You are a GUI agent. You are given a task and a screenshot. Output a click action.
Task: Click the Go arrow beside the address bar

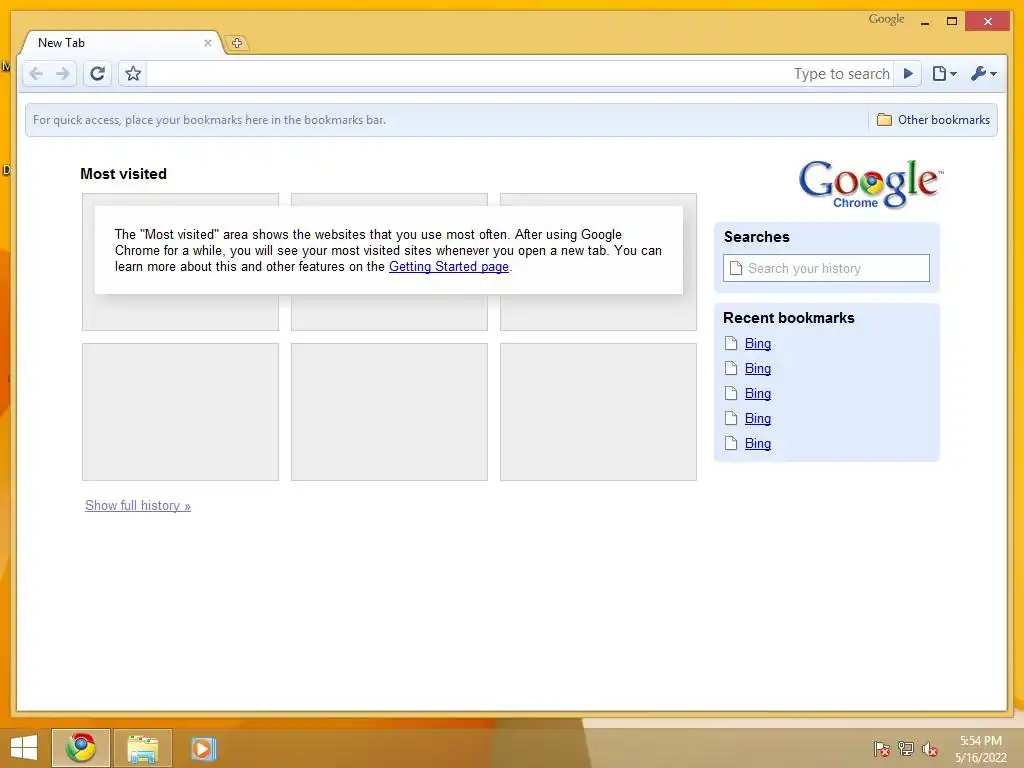tap(908, 74)
